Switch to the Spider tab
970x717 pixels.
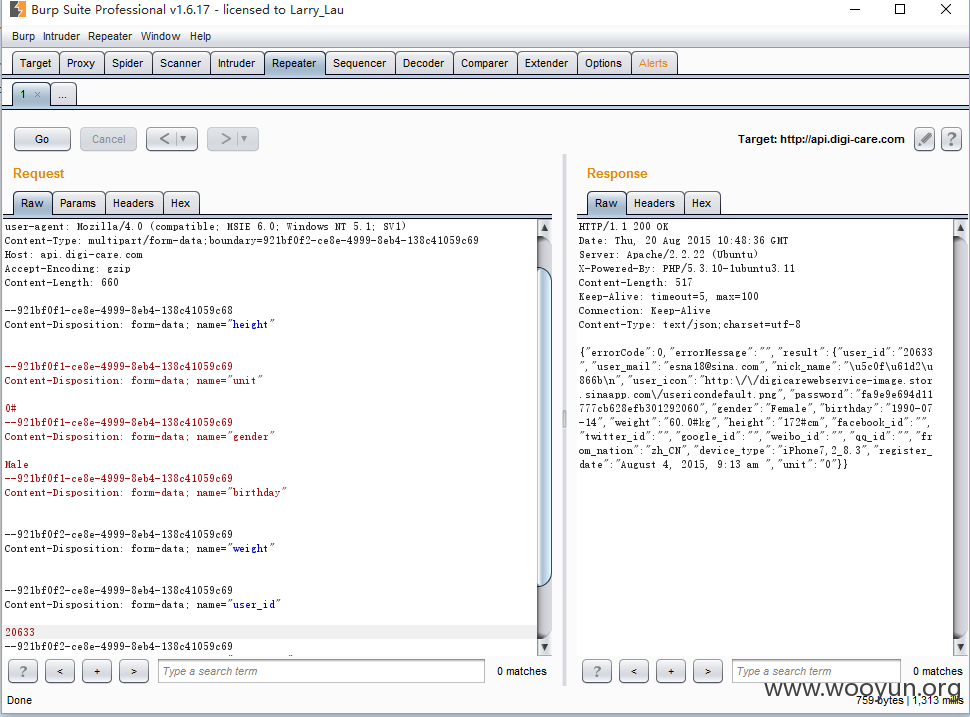coord(127,63)
